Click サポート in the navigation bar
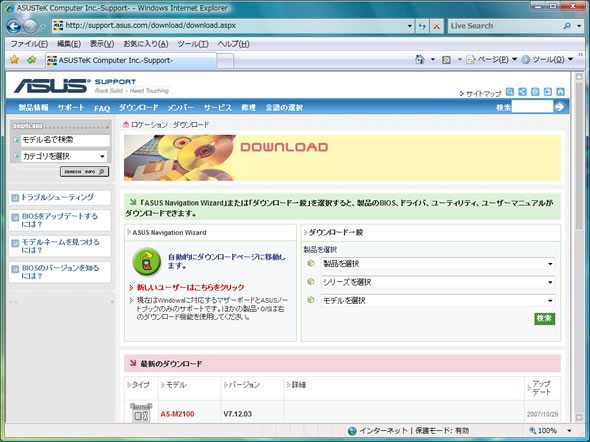This screenshot has height=442, width=590. [71, 108]
